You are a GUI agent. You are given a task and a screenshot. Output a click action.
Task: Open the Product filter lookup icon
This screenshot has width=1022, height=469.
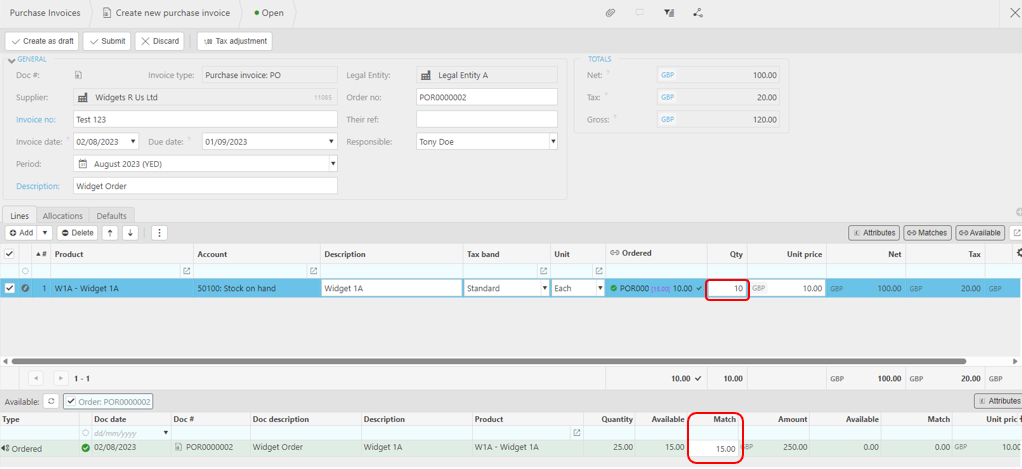pos(186,270)
